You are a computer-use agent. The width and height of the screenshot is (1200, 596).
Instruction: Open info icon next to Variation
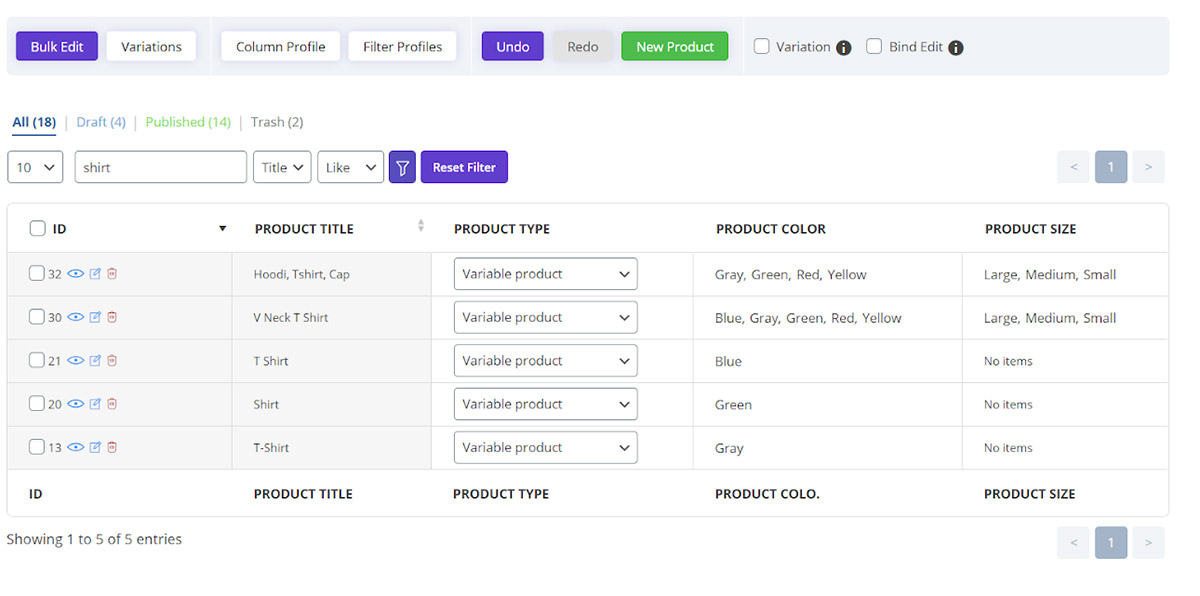tap(844, 47)
